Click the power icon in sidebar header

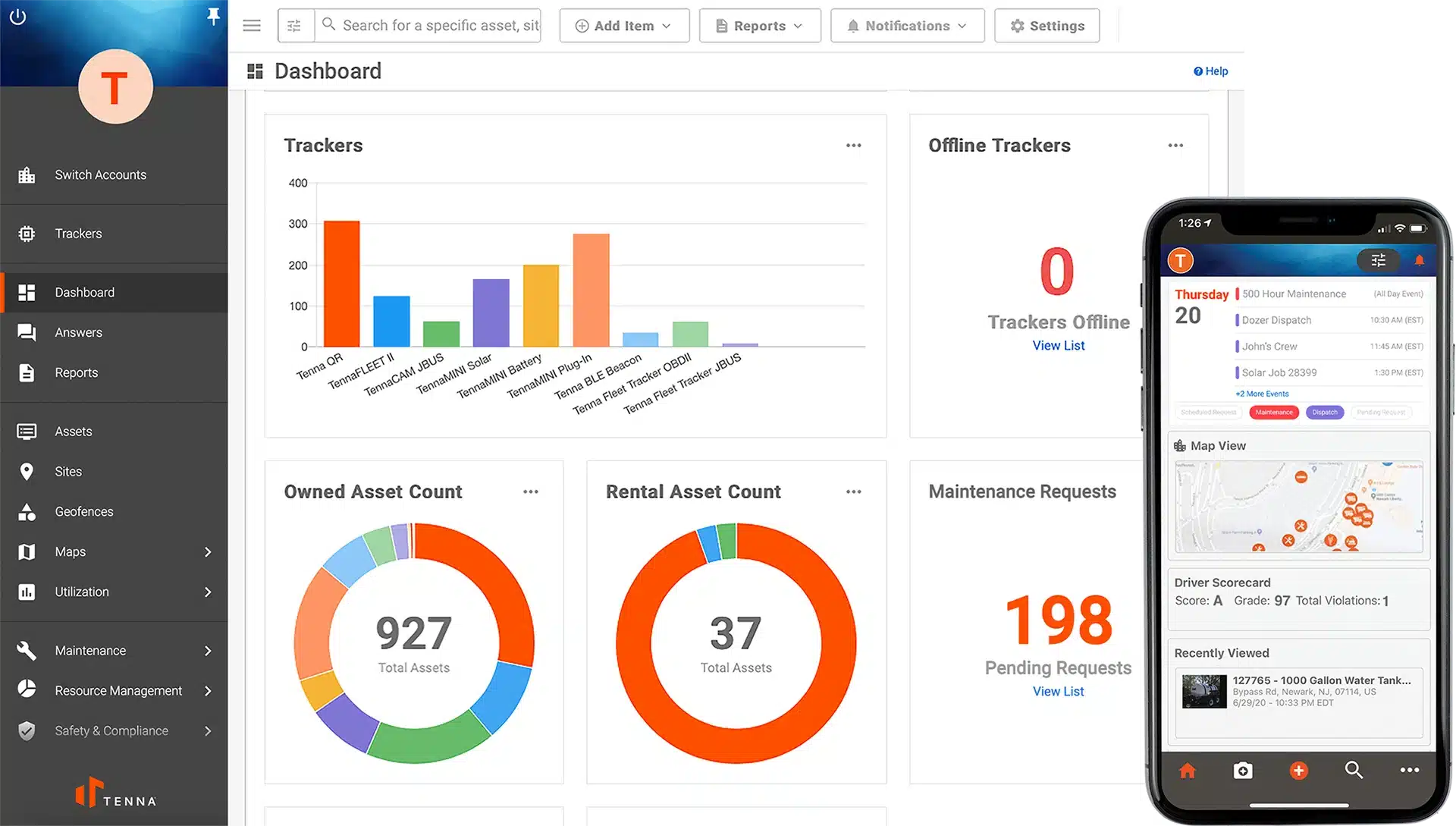click(x=17, y=17)
